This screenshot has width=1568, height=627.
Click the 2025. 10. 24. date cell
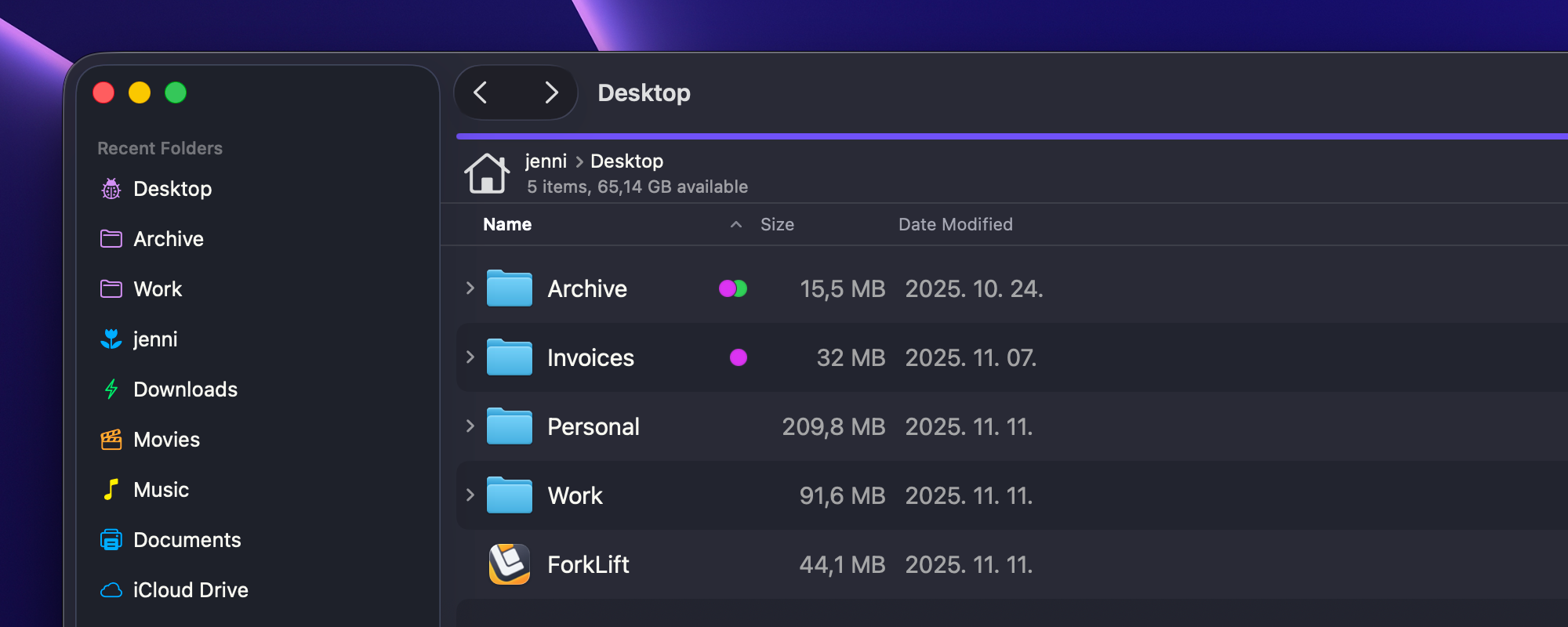(x=974, y=289)
